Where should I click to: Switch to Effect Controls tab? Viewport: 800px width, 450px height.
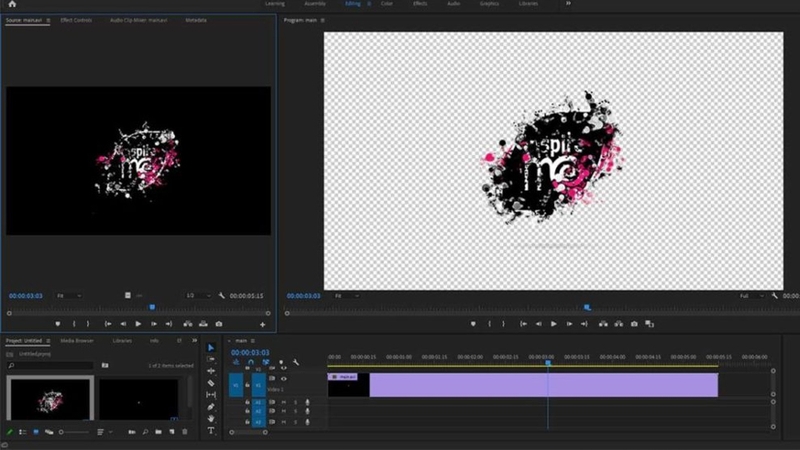point(76,20)
